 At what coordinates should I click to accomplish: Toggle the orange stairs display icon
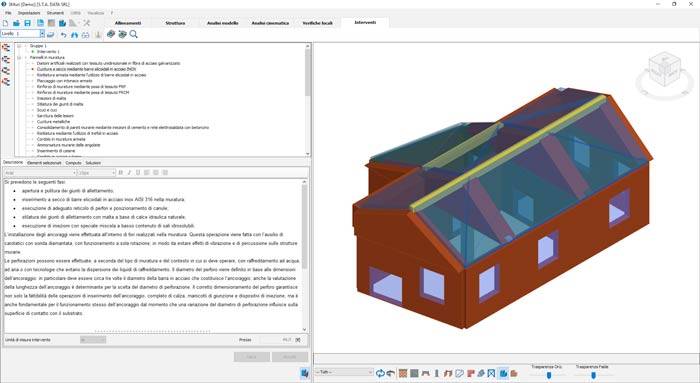tap(448, 373)
